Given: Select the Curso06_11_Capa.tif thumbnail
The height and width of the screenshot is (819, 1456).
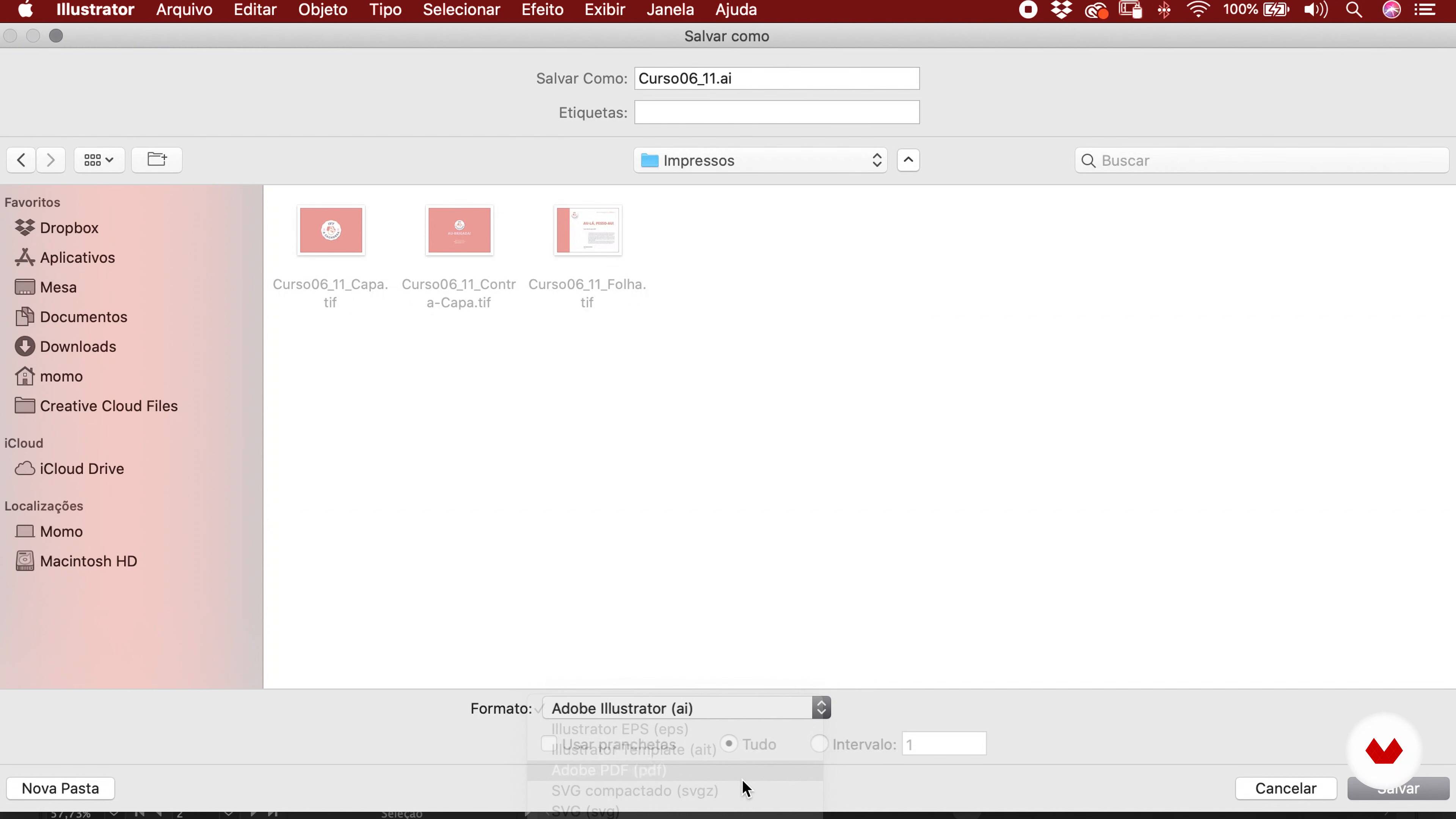Looking at the screenshot, I should [331, 230].
